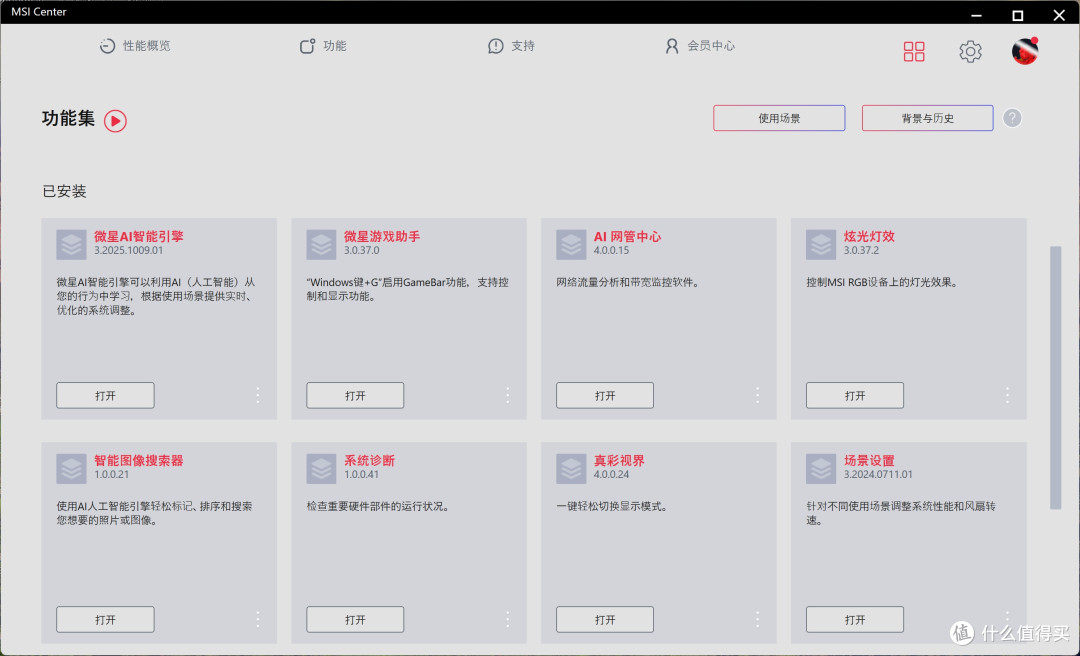Open more options for 炫光灯效
The width and height of the screenshot is (1080, 656).
tap(1007, 395)
